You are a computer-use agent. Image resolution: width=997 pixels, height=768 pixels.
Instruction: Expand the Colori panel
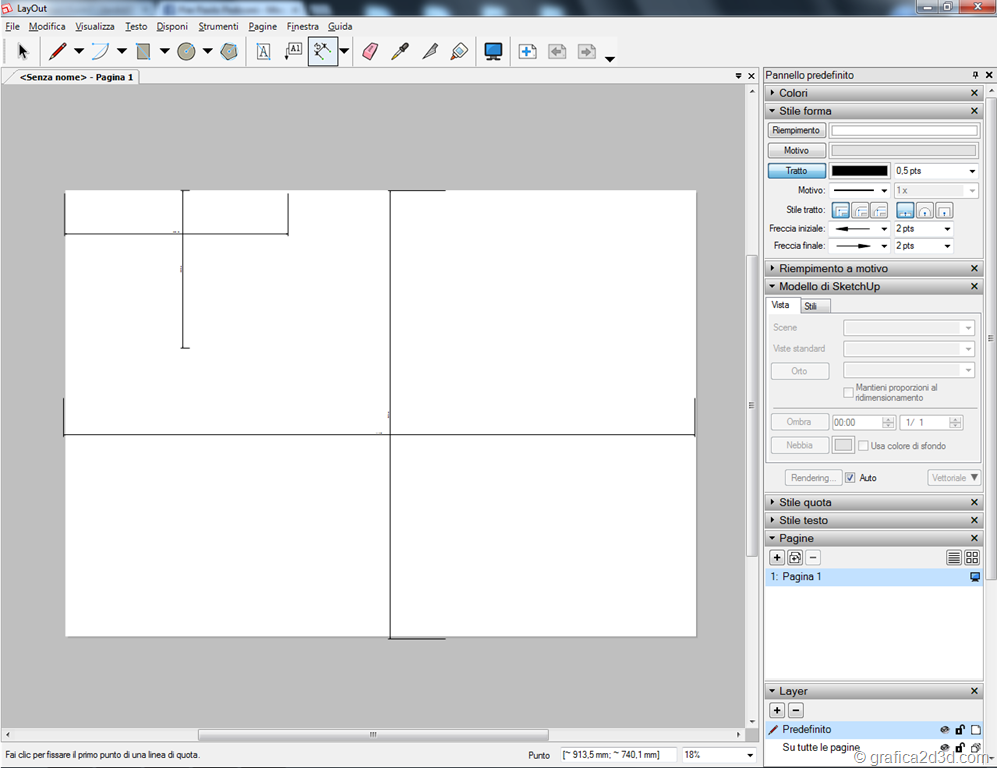[x=793, y=93]
